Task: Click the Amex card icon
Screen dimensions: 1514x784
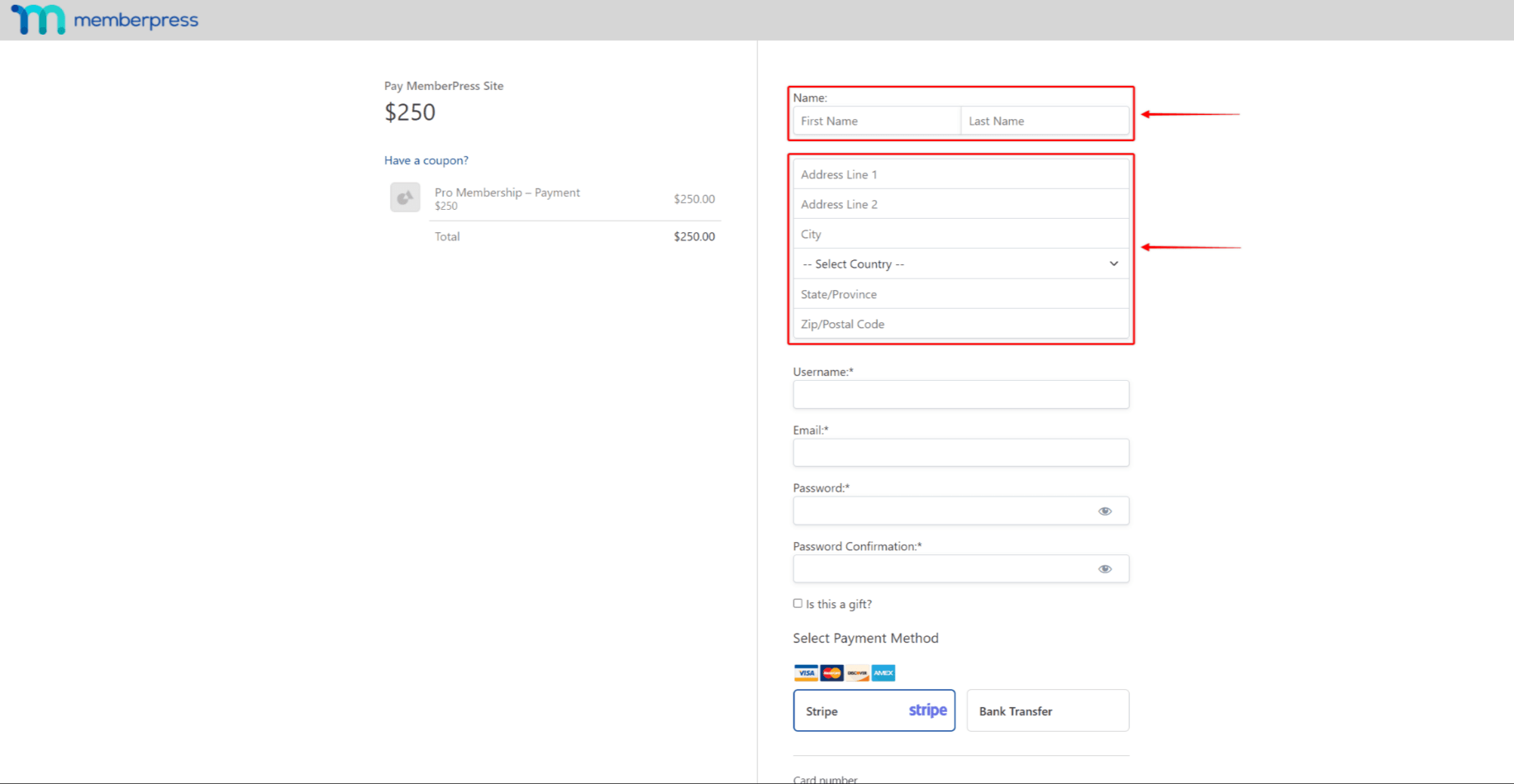Action: pyautogui.click(x=883, y=673)
